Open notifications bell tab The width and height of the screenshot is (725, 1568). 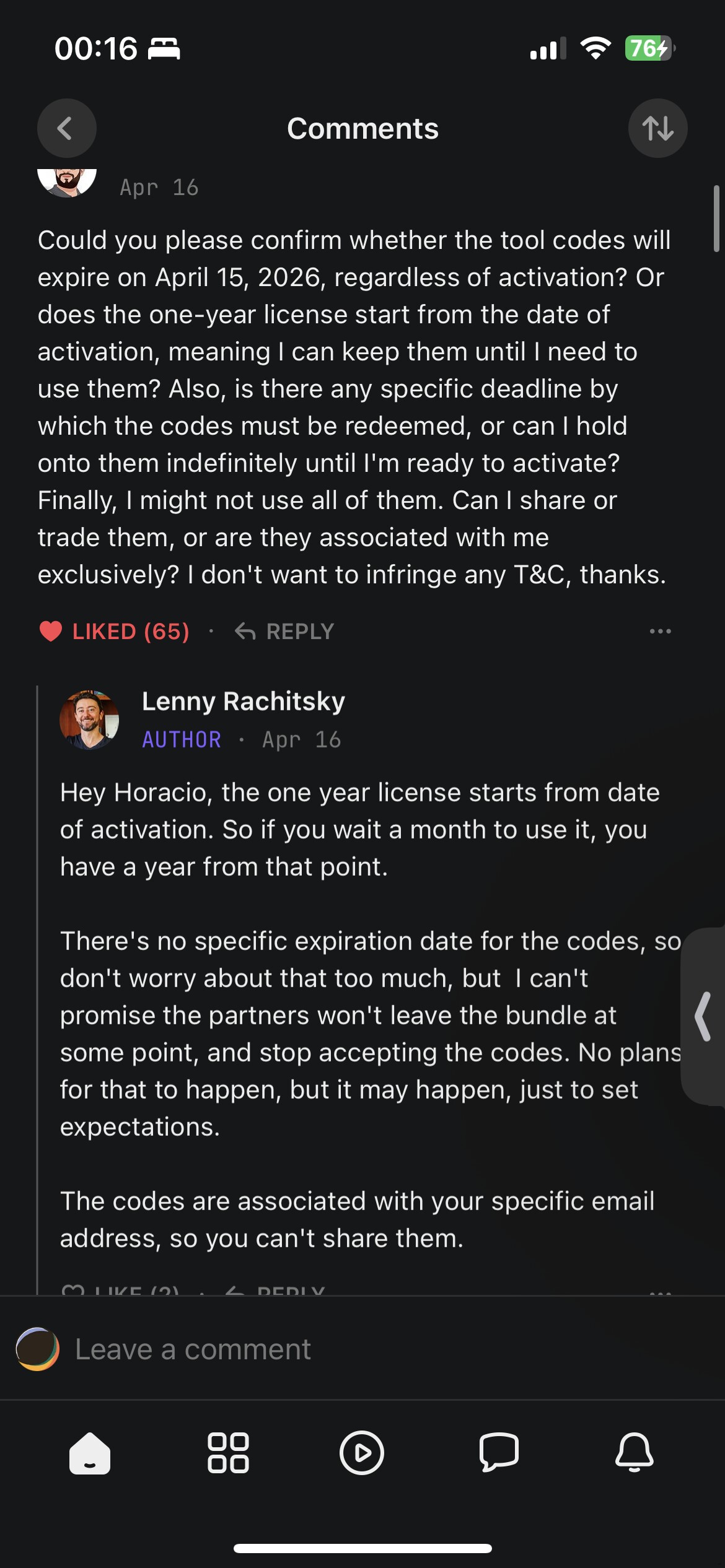[x=634, y=1453]
